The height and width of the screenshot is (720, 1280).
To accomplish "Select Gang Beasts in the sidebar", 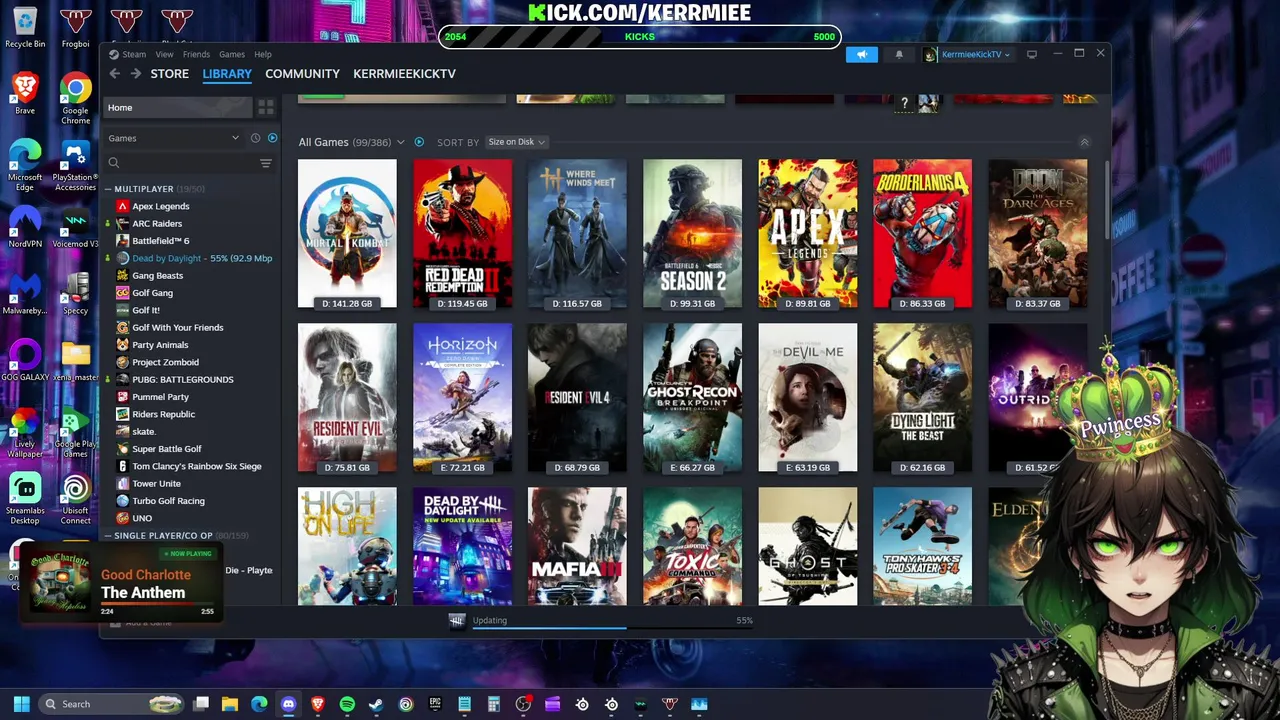I will (157, 276).
